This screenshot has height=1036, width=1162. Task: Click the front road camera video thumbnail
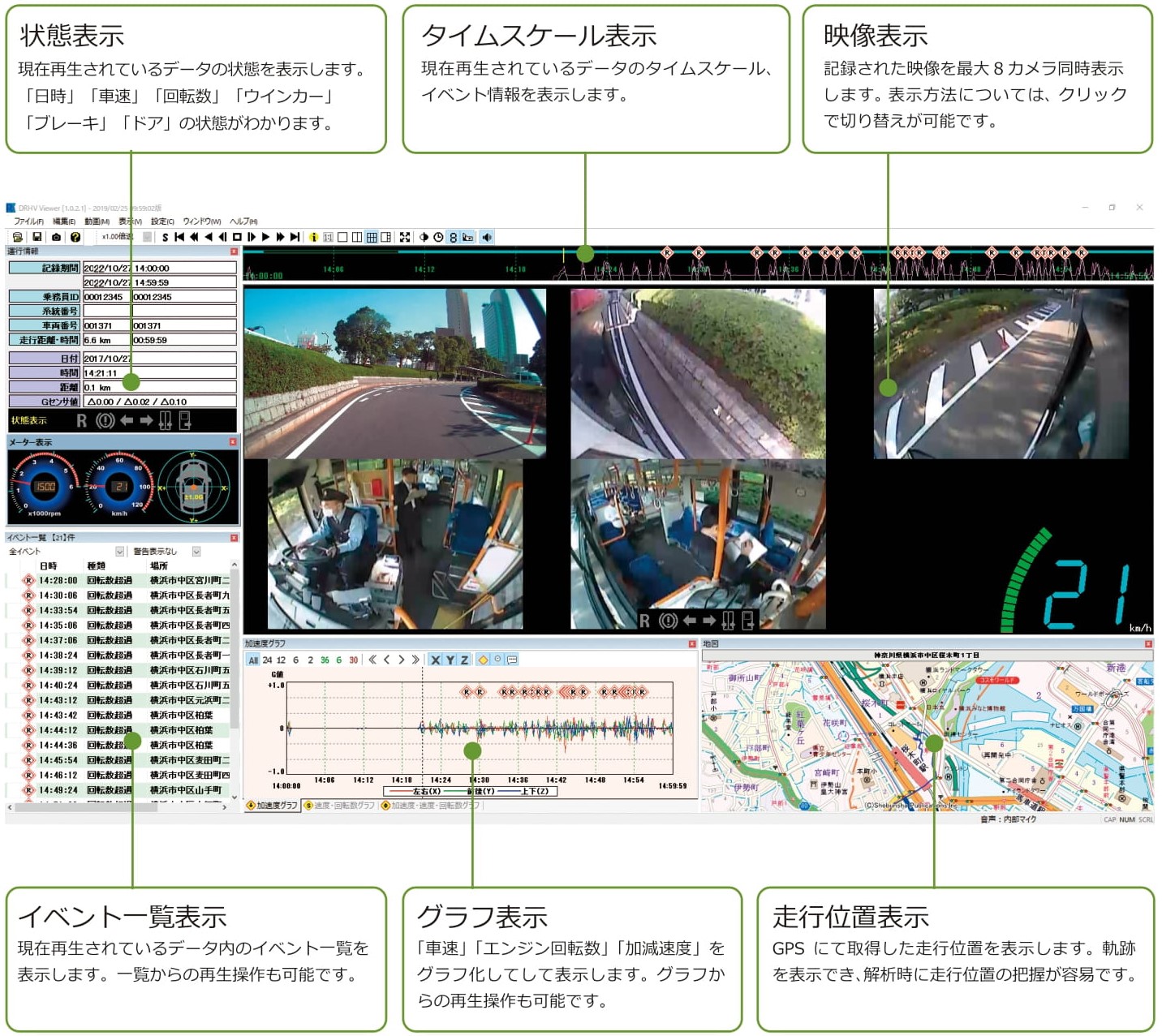coord(395,373)
